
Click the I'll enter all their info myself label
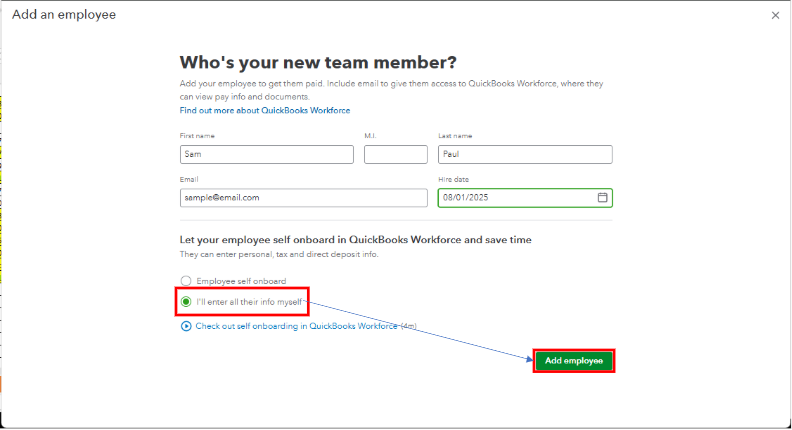click(249, 301)
